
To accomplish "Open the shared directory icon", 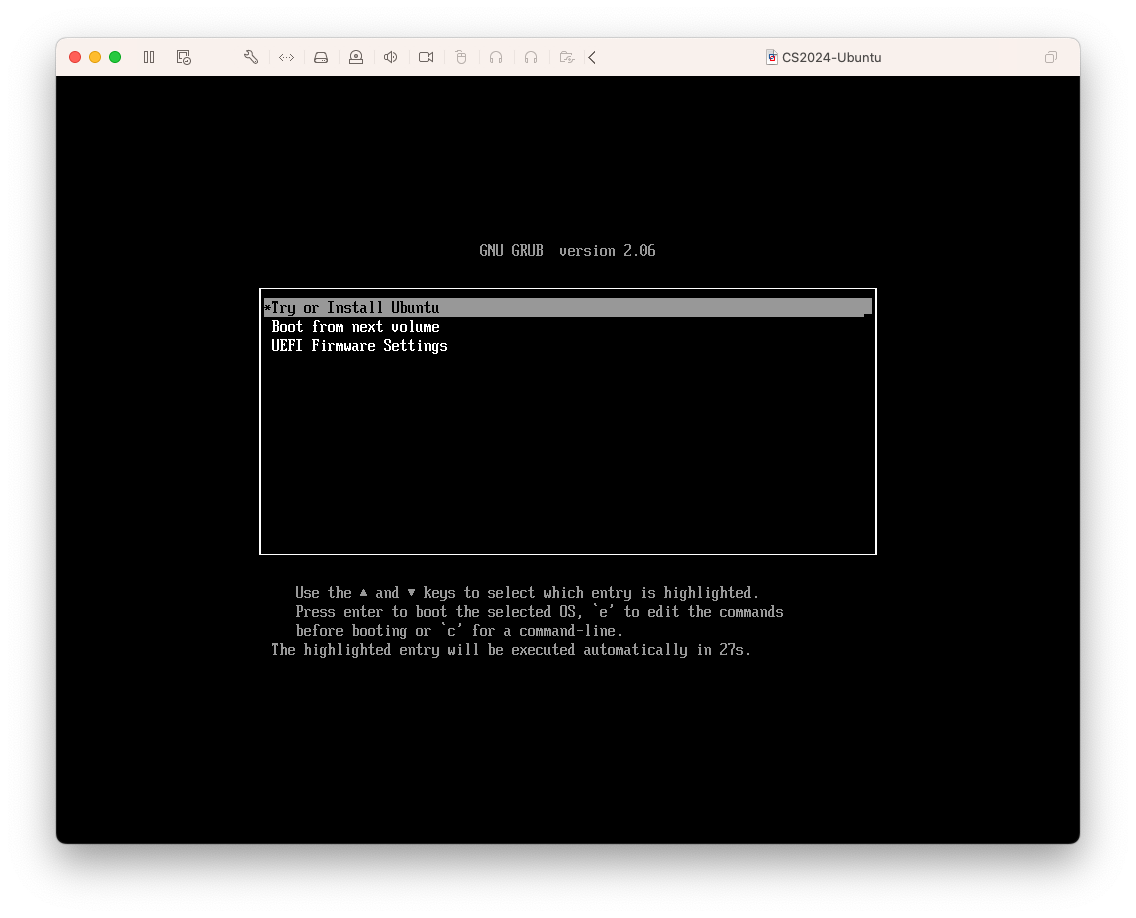I will click(x=566, y=57).
